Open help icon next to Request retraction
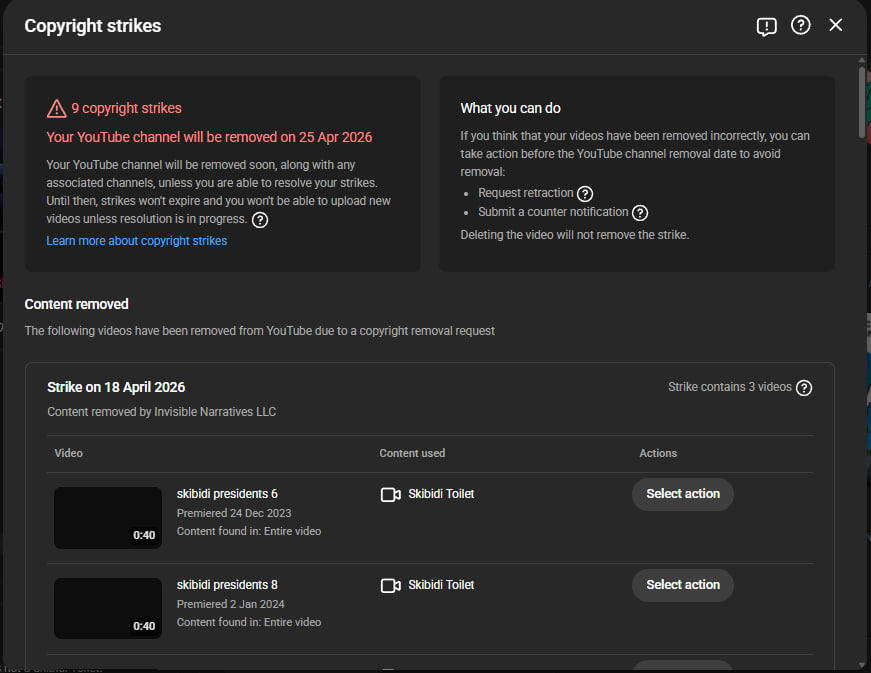The image size is (871, 673). (585, 194)
